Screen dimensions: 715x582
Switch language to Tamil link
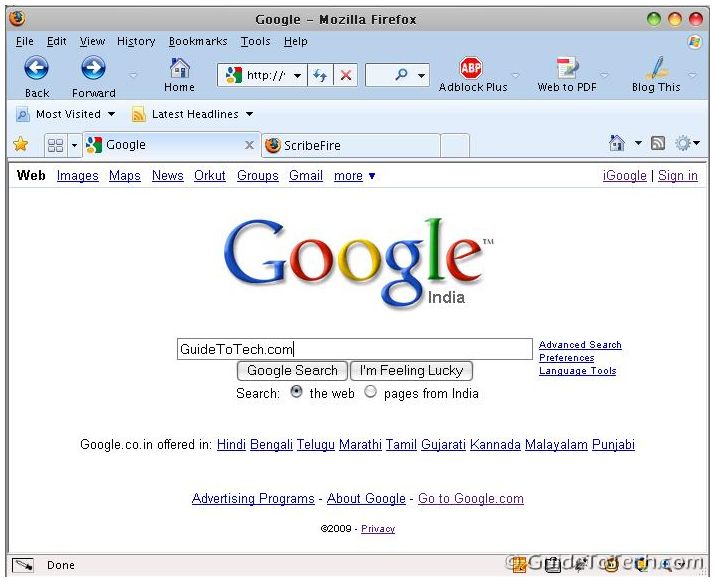point(401,444)
